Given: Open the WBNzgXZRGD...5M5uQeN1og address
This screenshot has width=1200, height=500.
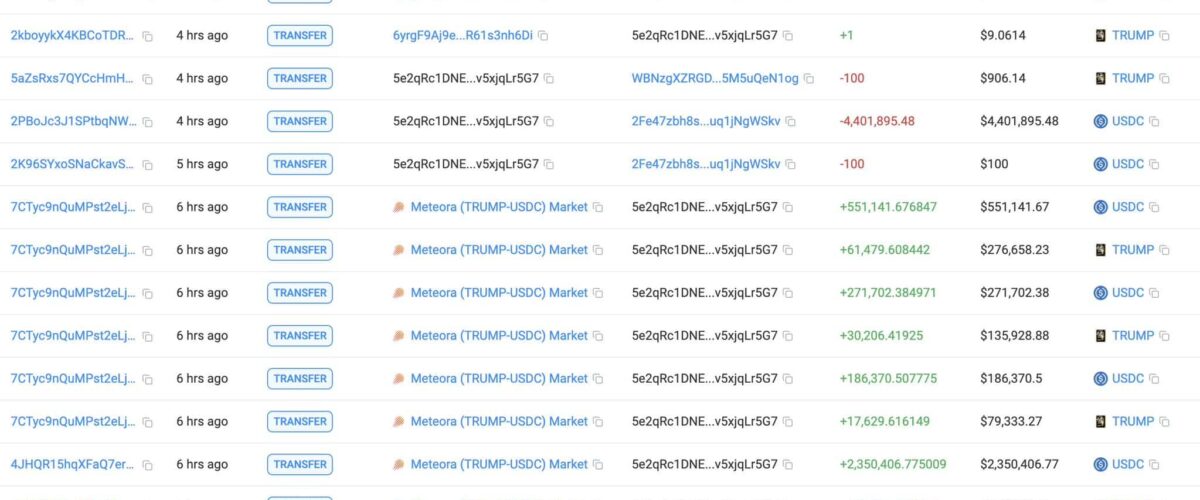Looking at the screenshot, I should tap(715, 78).
